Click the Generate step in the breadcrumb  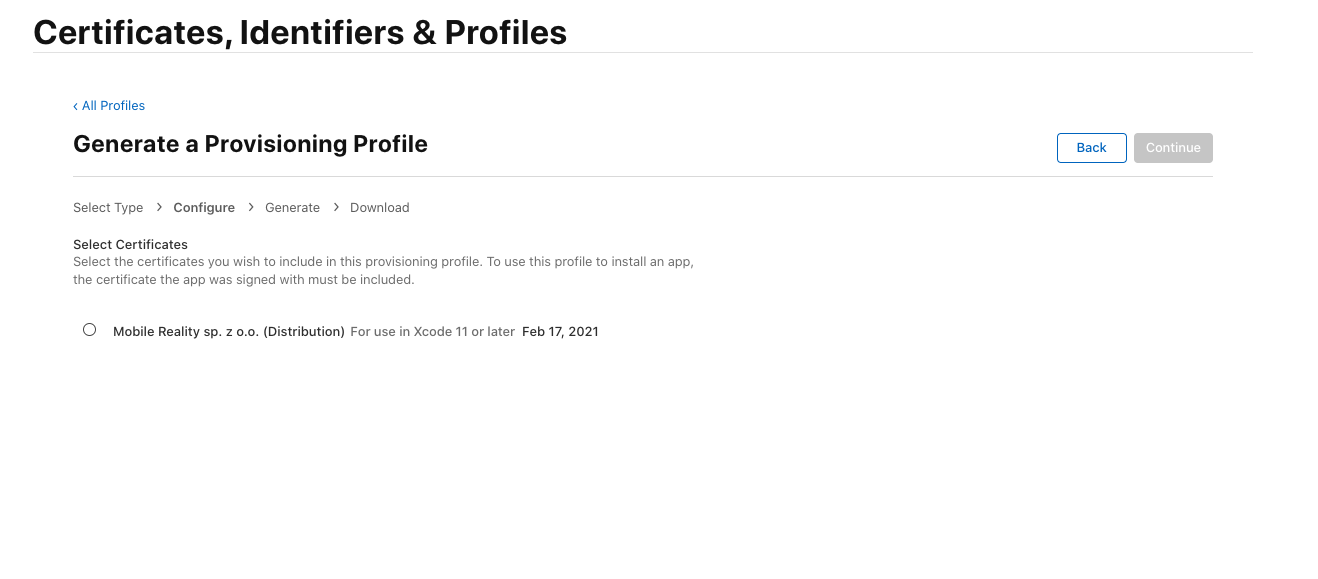point(292,208)
